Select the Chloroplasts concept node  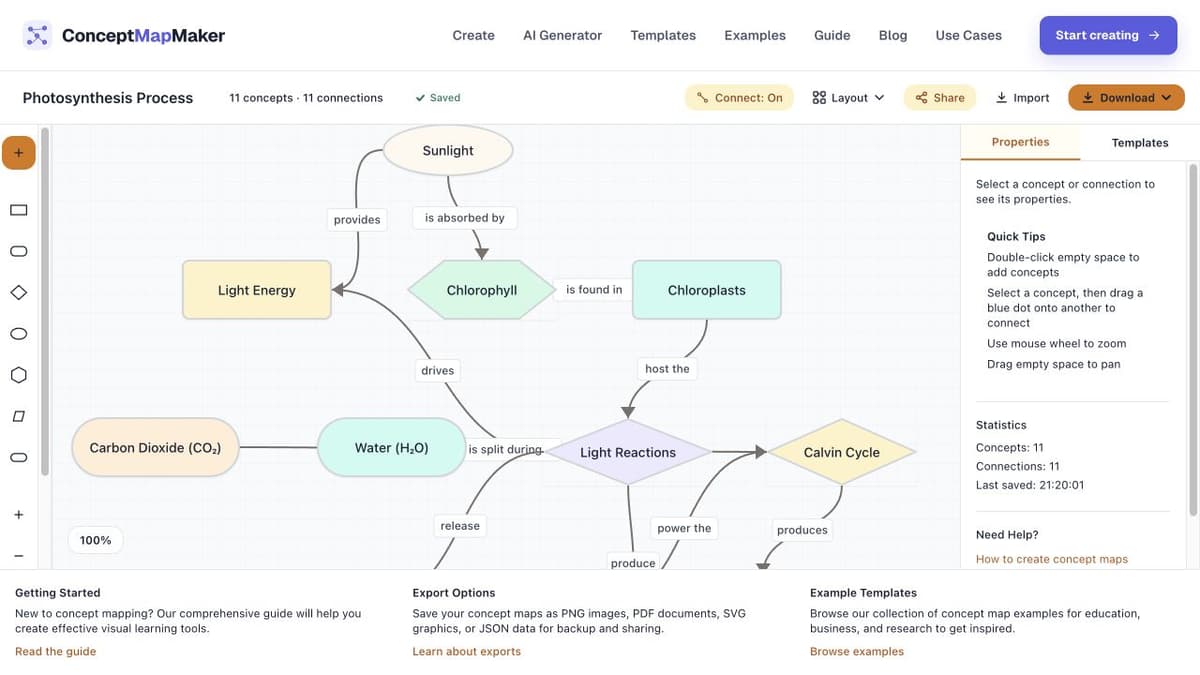[707, 290]
